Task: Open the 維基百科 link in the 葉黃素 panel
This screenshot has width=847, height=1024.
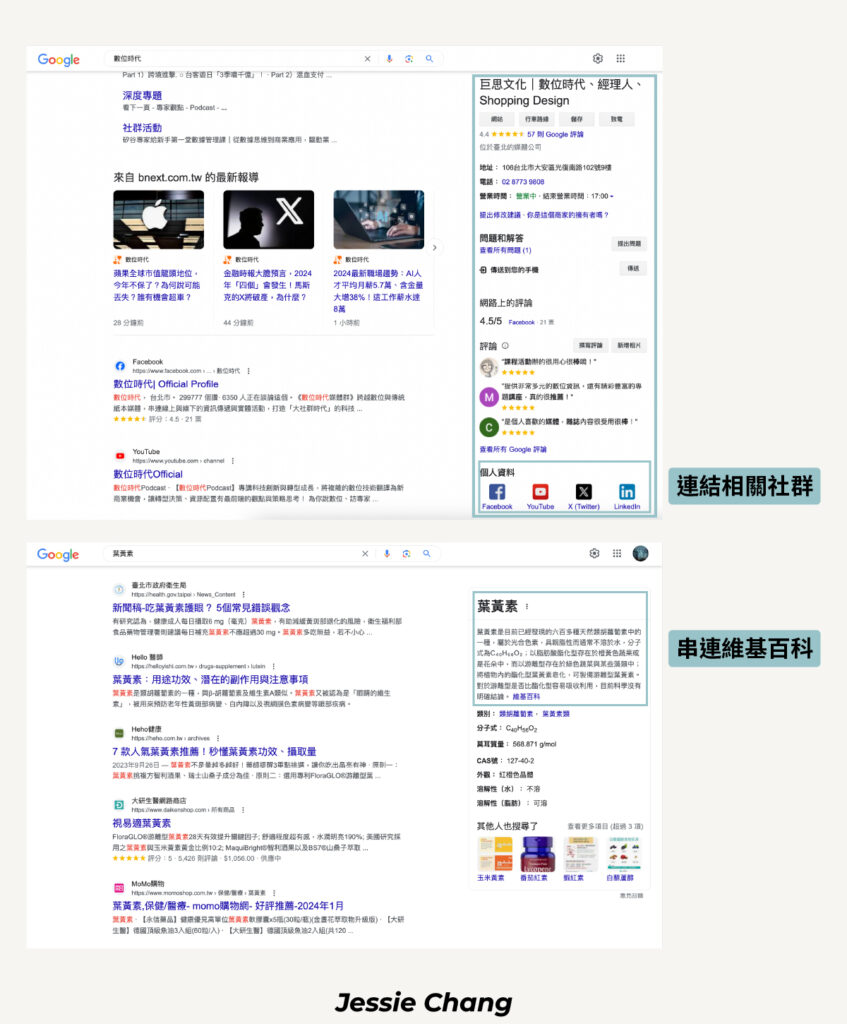Action: (x=526, y=697)
